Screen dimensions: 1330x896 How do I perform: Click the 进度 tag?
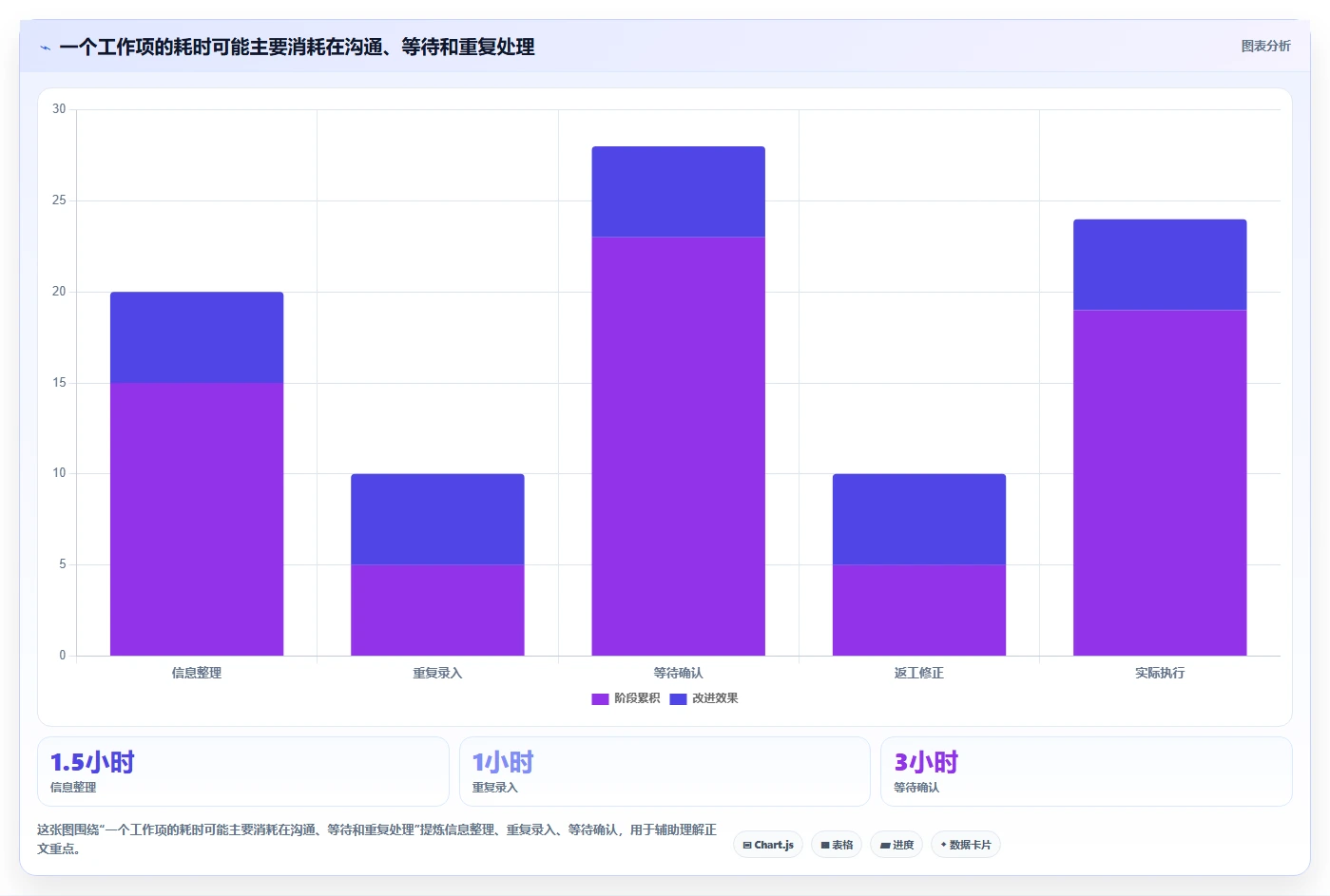pos(896,845)
